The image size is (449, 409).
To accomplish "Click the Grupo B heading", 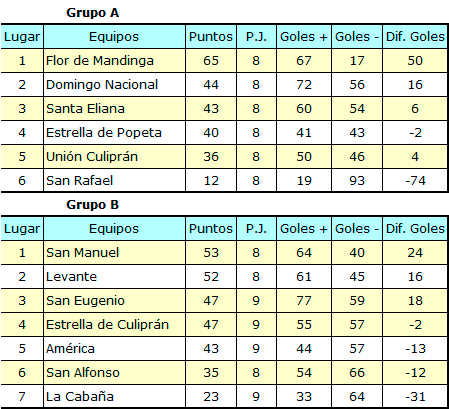I will pyautogui.click(x=93, y=205).
